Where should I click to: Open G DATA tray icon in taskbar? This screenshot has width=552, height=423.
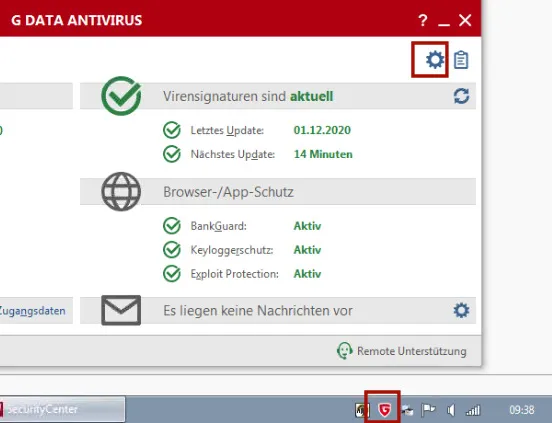pos(384,410)
